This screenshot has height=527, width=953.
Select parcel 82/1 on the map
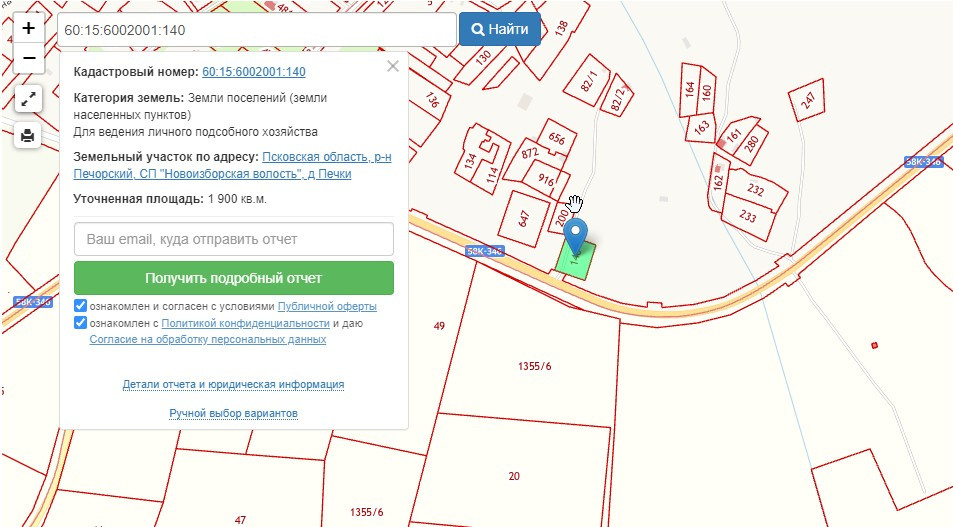coord(589,80)
